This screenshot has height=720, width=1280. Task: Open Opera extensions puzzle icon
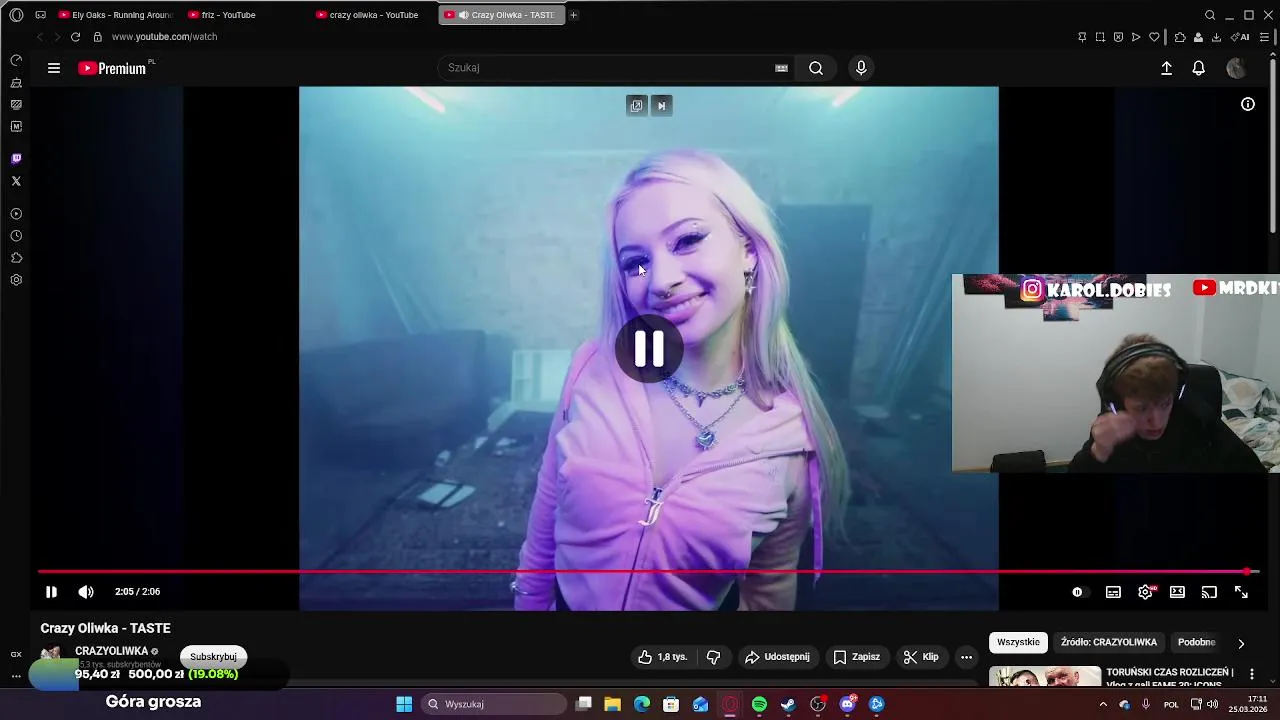1180,37
